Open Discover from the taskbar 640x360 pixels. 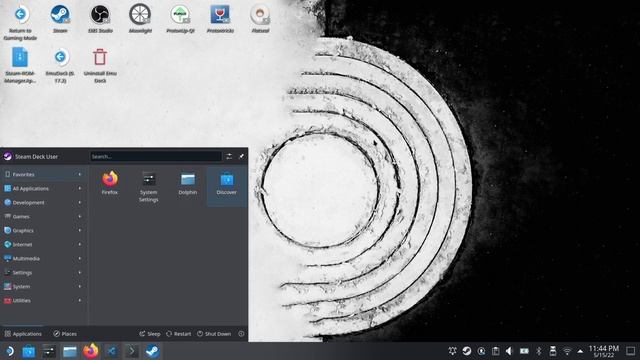pos(29,351)
